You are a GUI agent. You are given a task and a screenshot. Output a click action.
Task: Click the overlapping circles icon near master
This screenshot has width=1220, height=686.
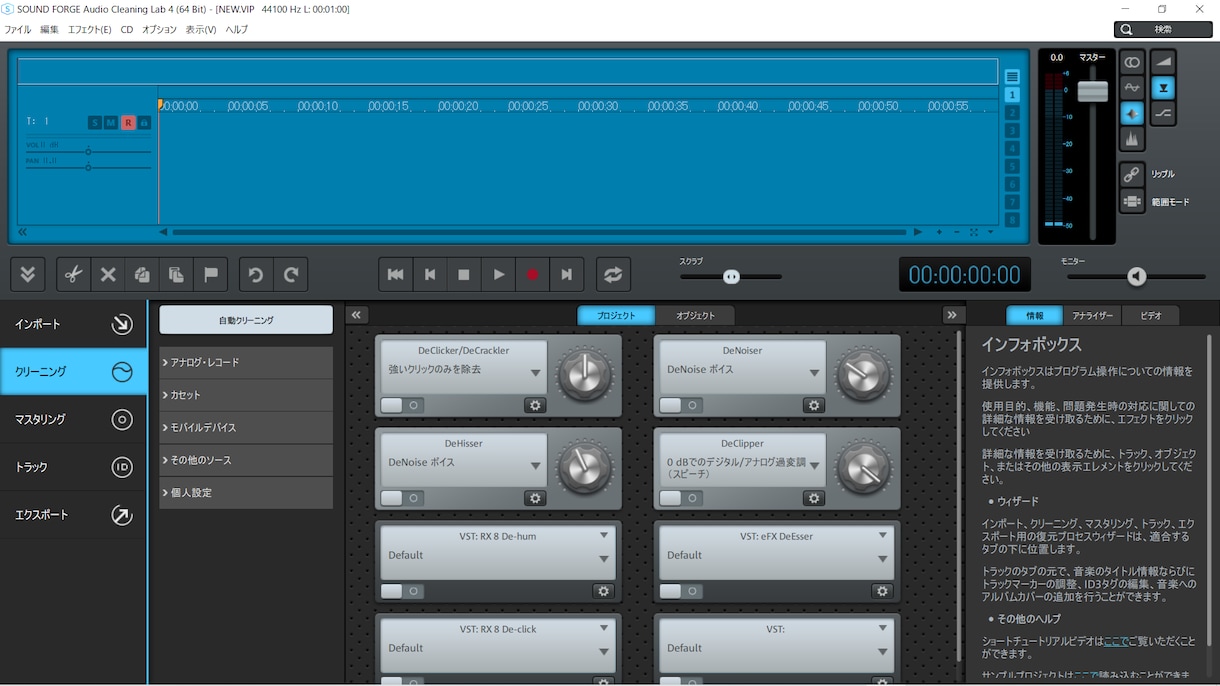(x=1132, y=62)
